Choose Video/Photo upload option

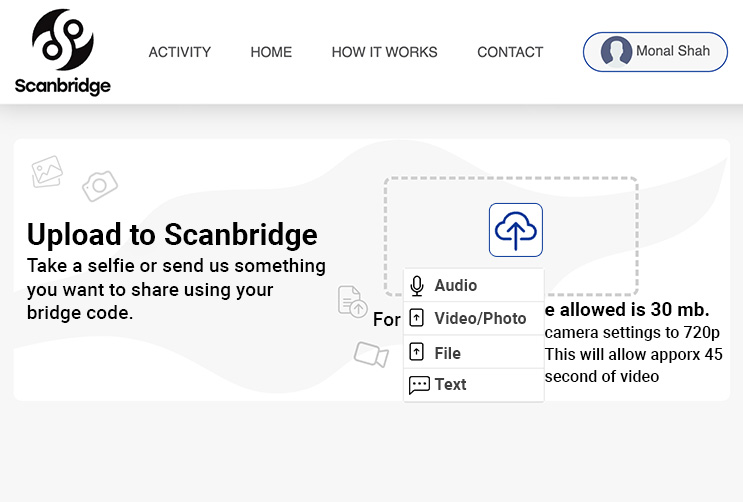pyautogui.click(x=473, y=319)
